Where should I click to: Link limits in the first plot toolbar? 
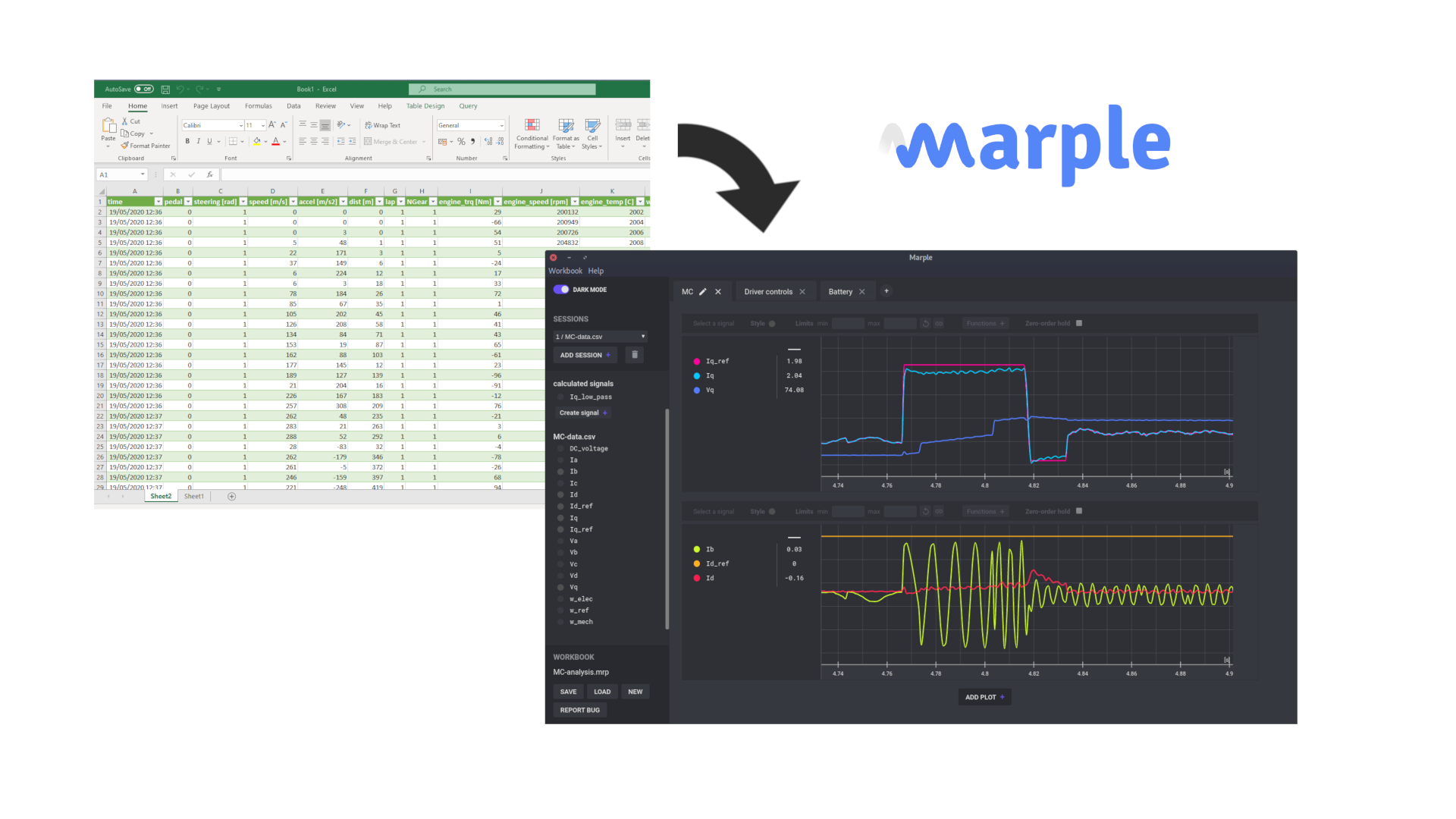click(x=939, y=324)
